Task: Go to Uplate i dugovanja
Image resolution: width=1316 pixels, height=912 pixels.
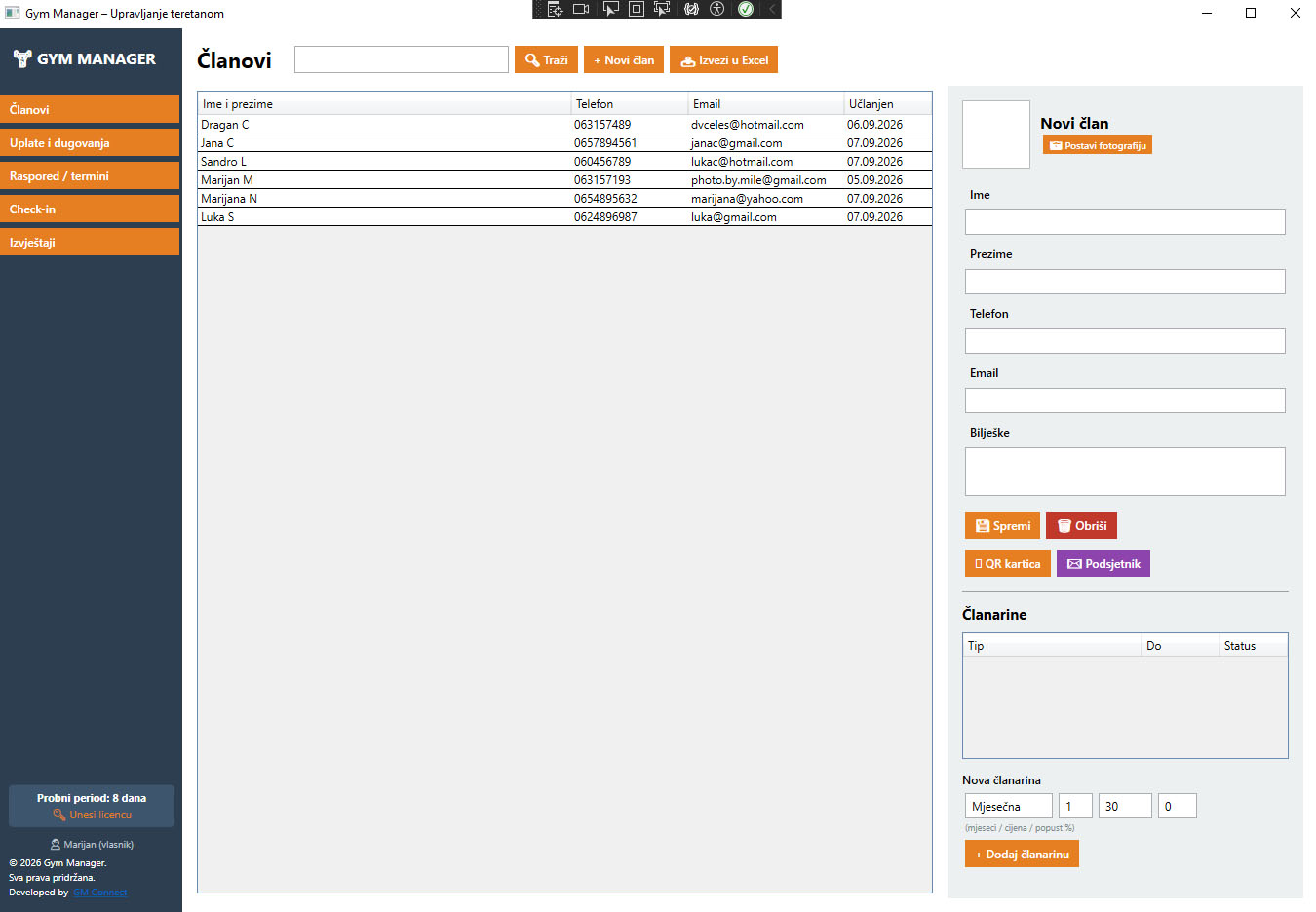Action: [x=90, y=142]
